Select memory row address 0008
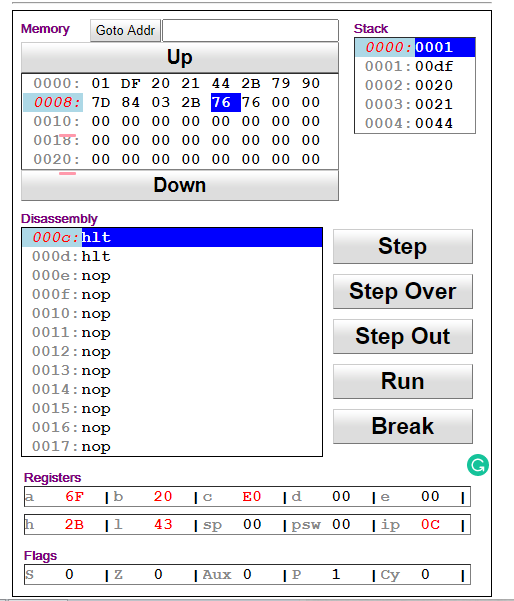The image size is (514, 601). tap(53, 102)
